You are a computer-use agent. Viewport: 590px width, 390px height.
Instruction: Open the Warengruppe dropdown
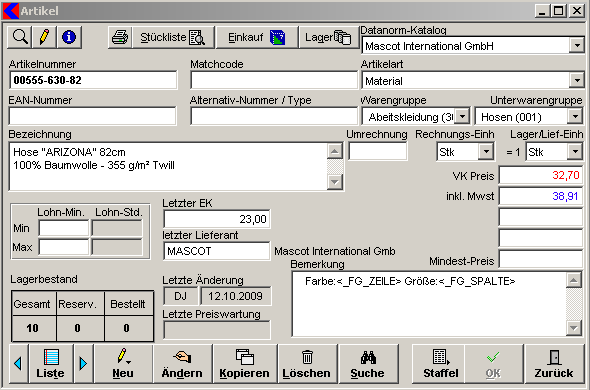(x=462, y=116)
